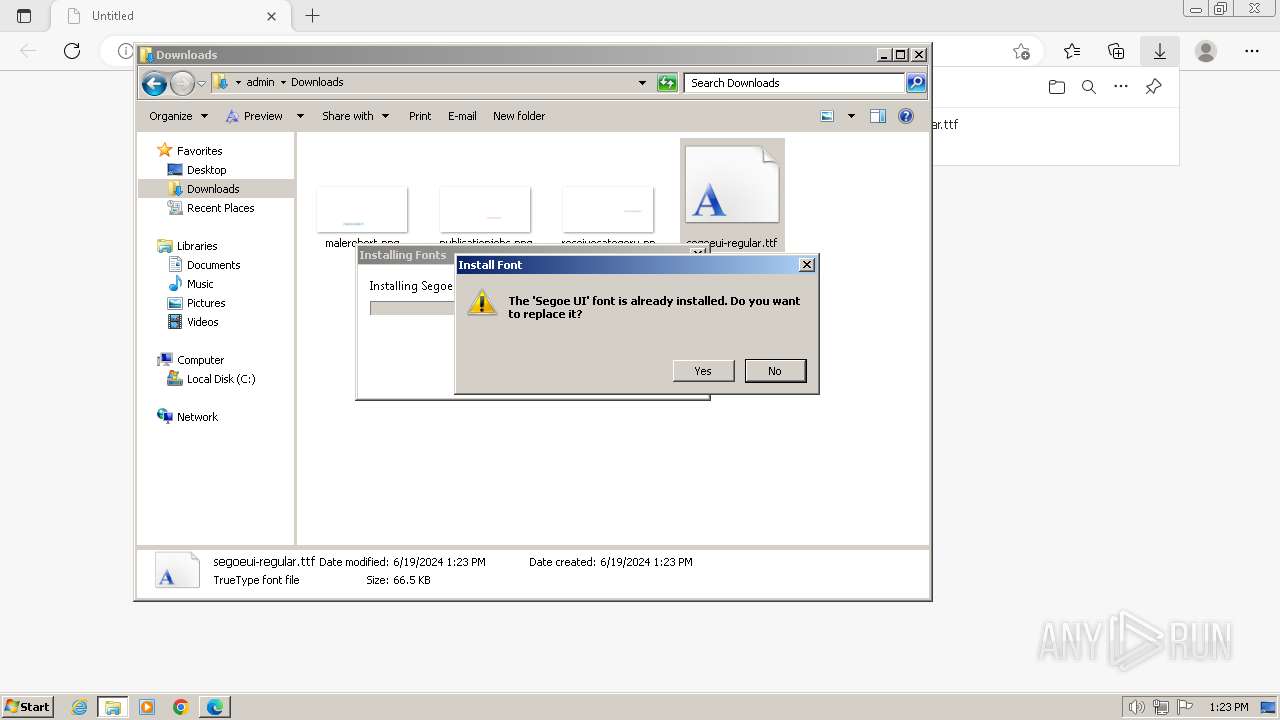Open the Documents library
The width and height of the screenshot is (1280, 720).
[x=213, y=265]
